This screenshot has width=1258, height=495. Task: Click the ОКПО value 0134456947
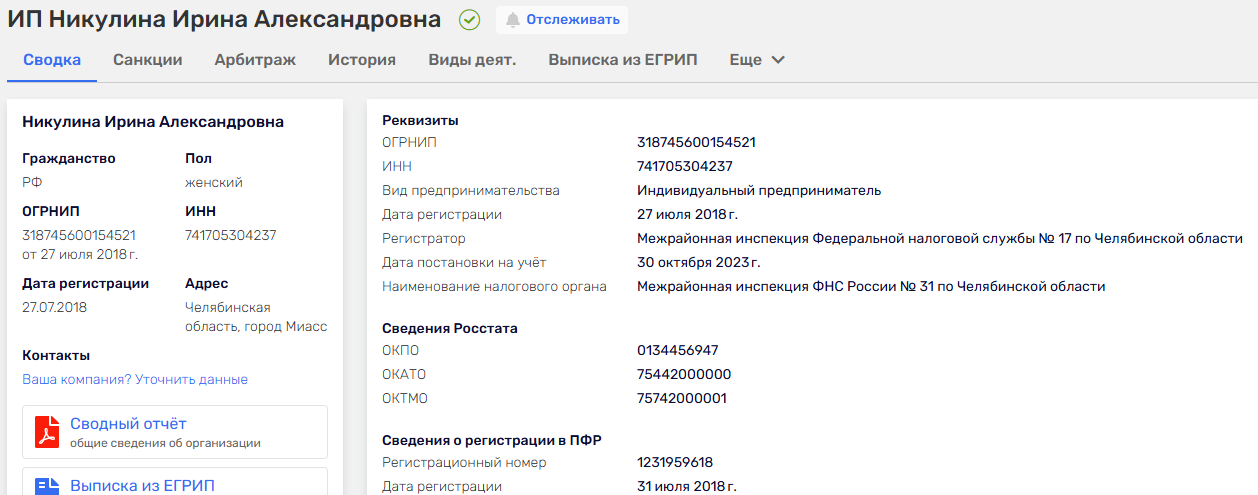coord(677,351)
